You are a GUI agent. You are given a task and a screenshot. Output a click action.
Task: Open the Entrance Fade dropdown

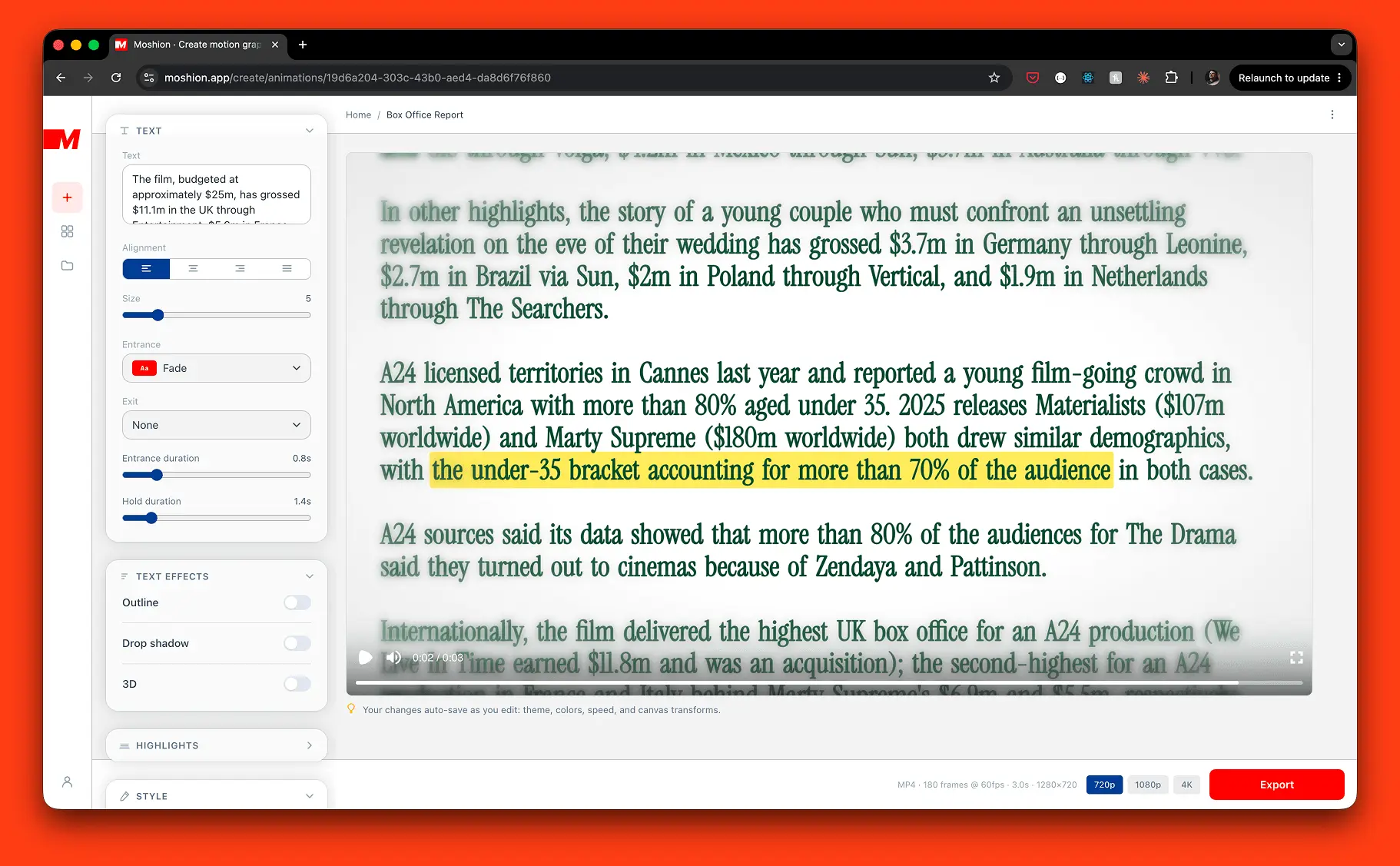click(217, 368)
